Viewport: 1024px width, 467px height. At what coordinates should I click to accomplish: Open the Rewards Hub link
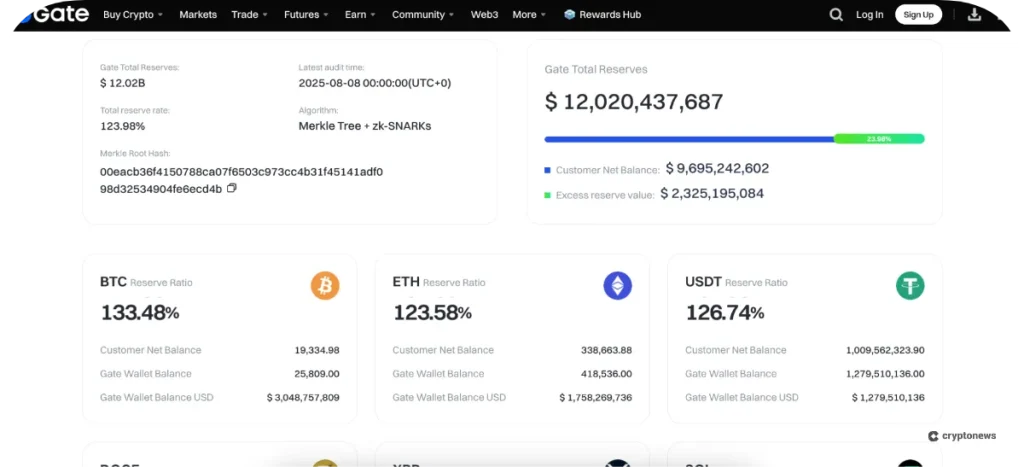coord(610,14)
